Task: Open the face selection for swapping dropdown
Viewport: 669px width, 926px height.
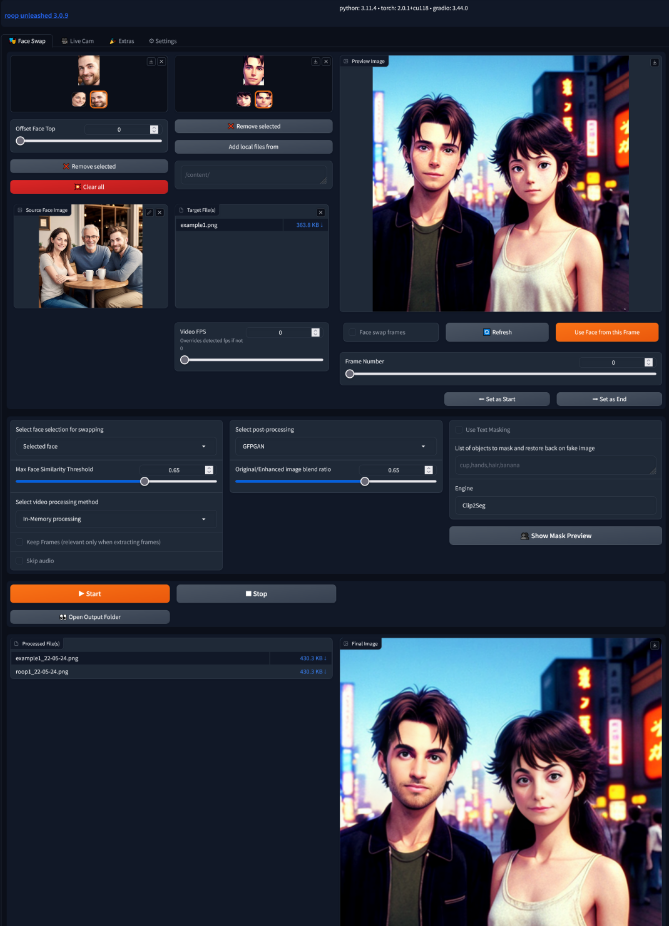Action: tap(116, 446)
